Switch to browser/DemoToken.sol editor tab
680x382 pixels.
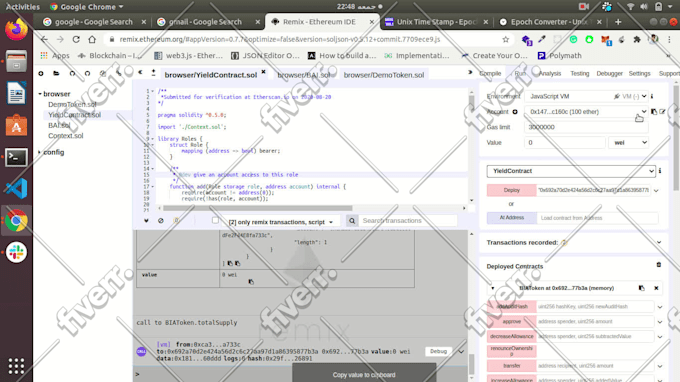[x=384, y=75]
